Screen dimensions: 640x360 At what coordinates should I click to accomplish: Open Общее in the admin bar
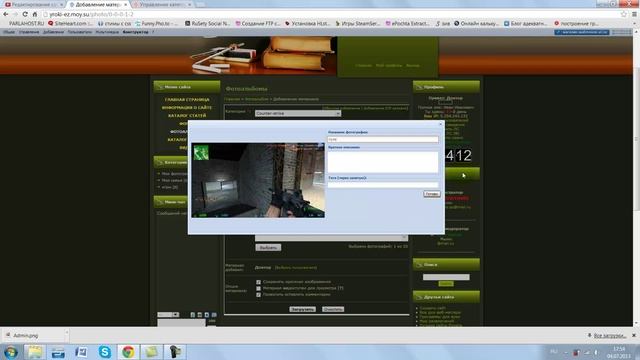pyautogui.click(x=9, y=32)
